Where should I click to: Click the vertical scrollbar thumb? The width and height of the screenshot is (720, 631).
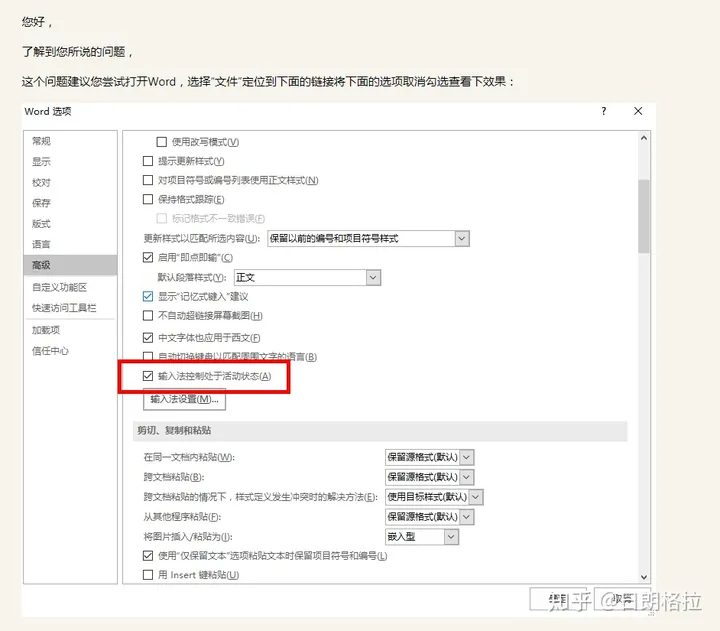point(644,216)
